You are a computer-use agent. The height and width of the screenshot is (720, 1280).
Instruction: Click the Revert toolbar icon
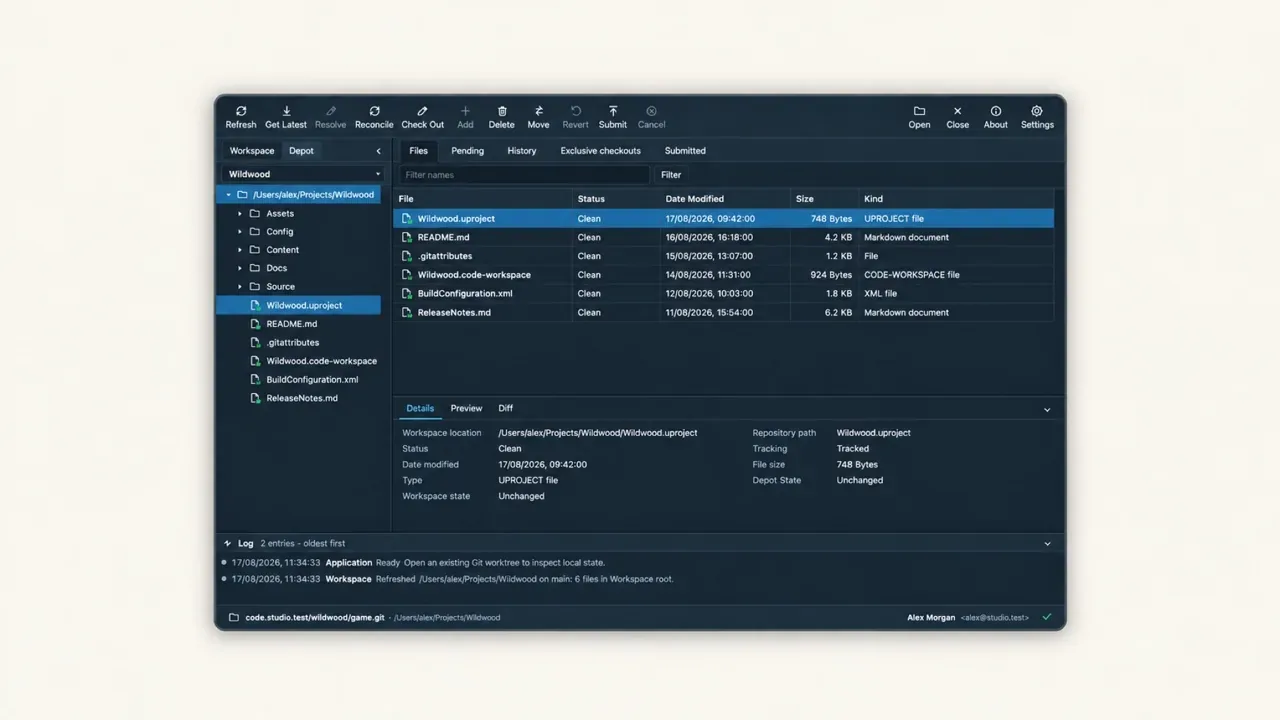click(x=575, y=111)
